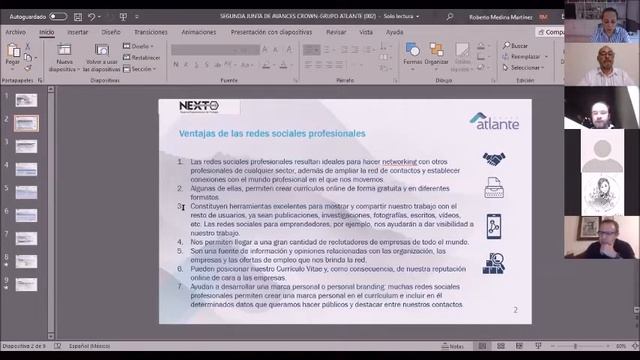This screenshot has width=640, height=360.
Task: Toggle the Autoguardado switch
Action: (x=58, y=17)
